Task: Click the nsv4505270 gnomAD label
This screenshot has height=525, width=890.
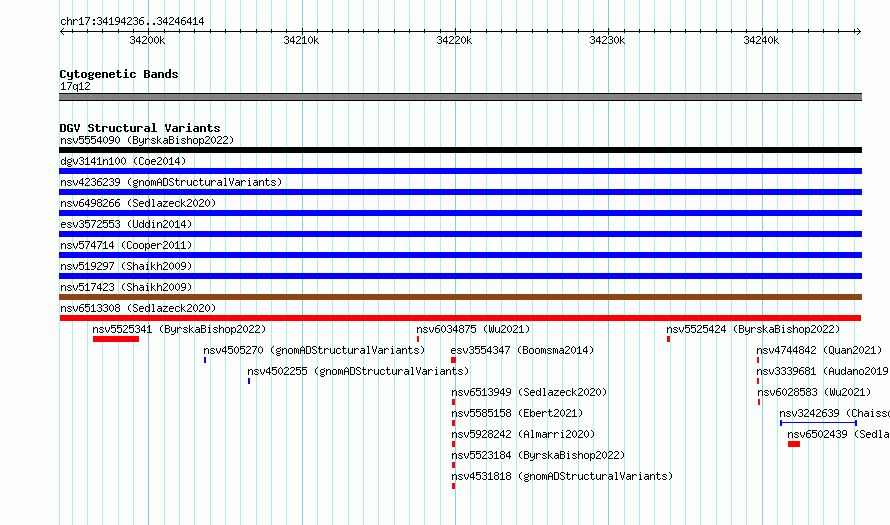Action: 314,350
